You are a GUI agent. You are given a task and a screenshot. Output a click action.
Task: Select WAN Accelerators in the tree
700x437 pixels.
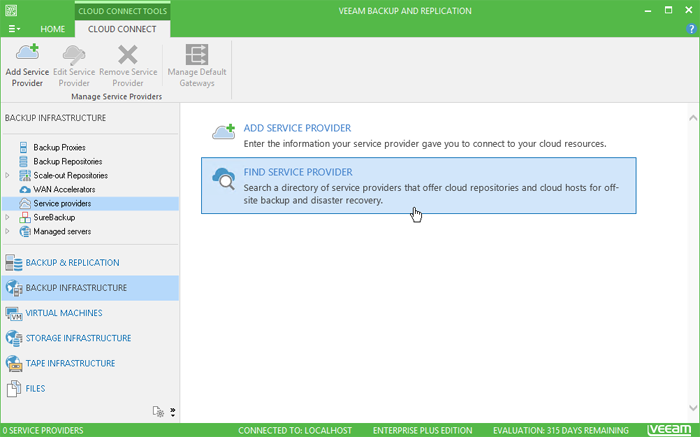pyautogui.click(x=64, y=190)
